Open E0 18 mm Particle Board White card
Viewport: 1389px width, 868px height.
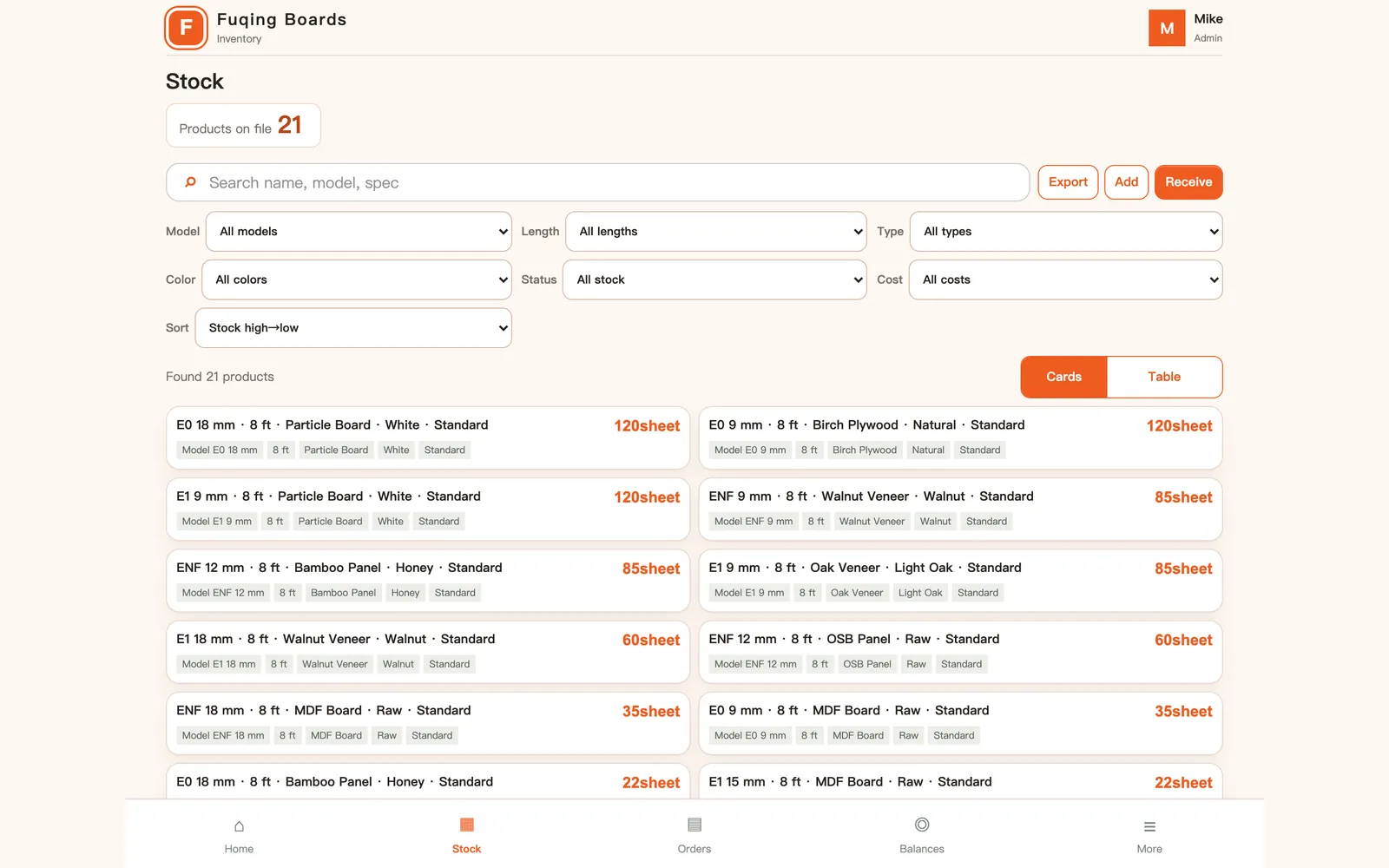(x=428, y=437)
